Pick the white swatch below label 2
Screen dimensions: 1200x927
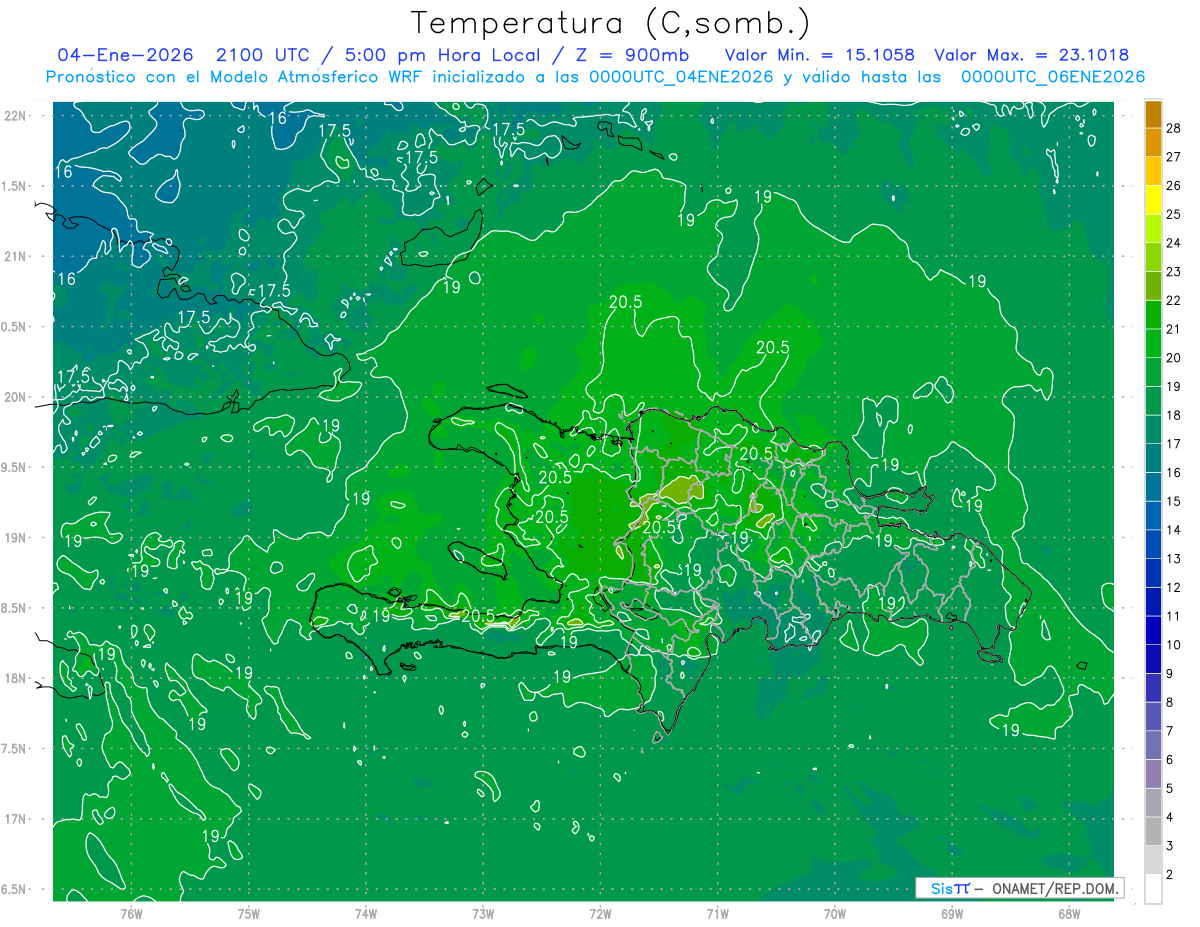coord(1153,889)
